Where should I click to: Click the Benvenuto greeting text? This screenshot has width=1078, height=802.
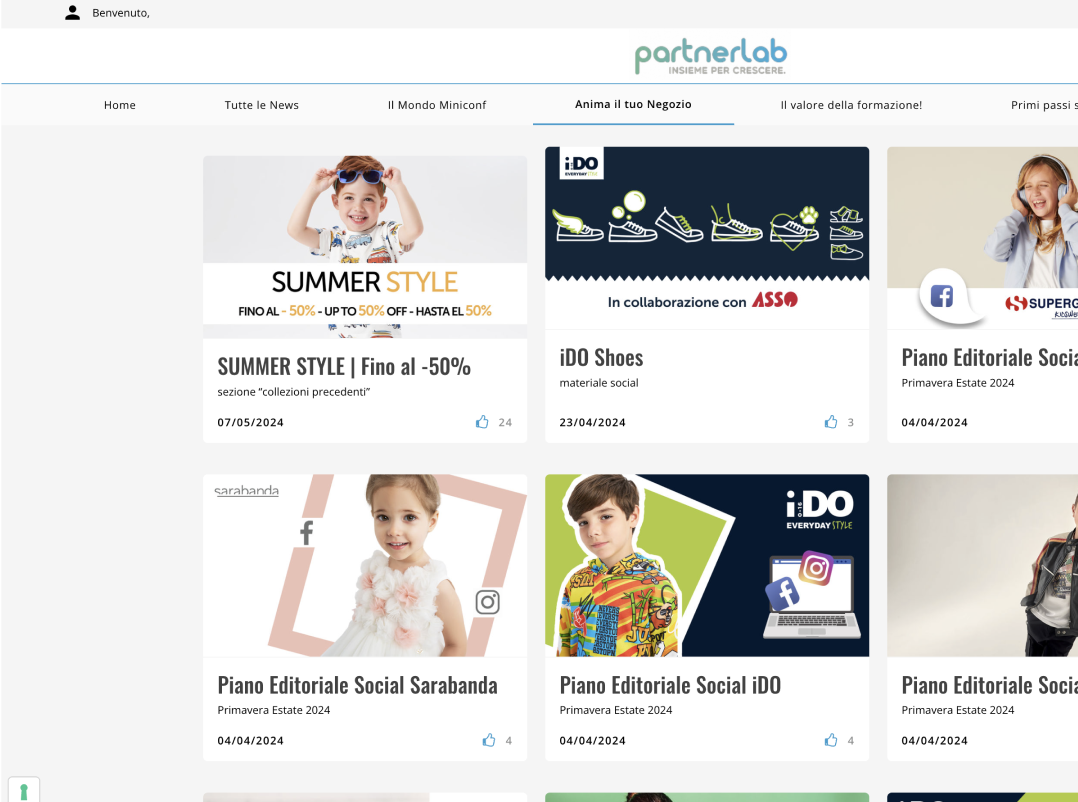coord(121,13)
